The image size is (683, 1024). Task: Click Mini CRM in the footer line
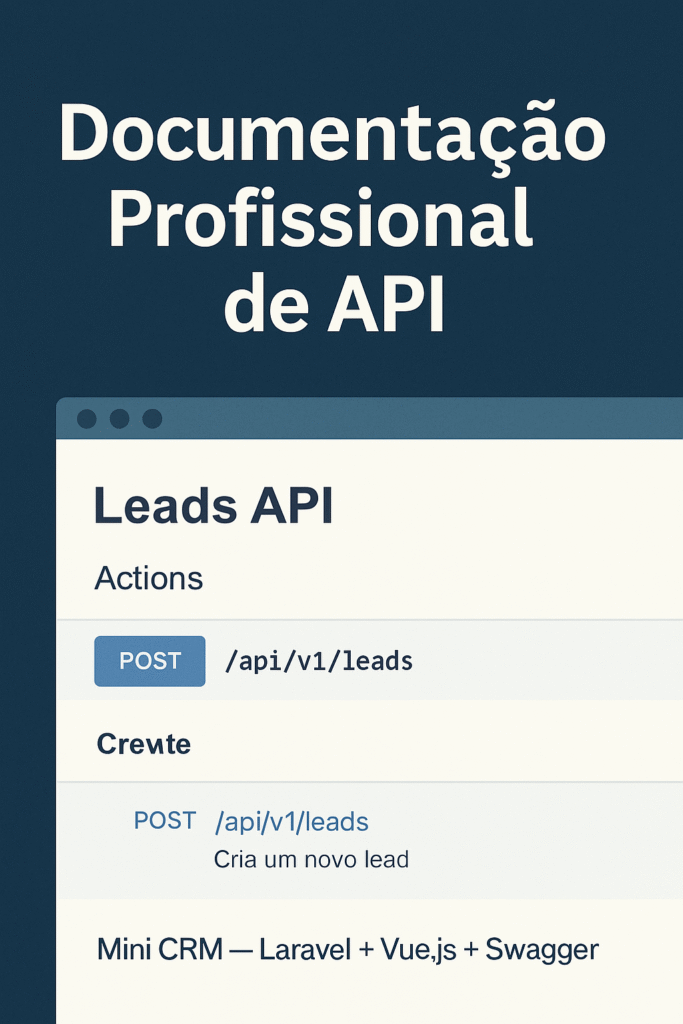pos(160,950)
